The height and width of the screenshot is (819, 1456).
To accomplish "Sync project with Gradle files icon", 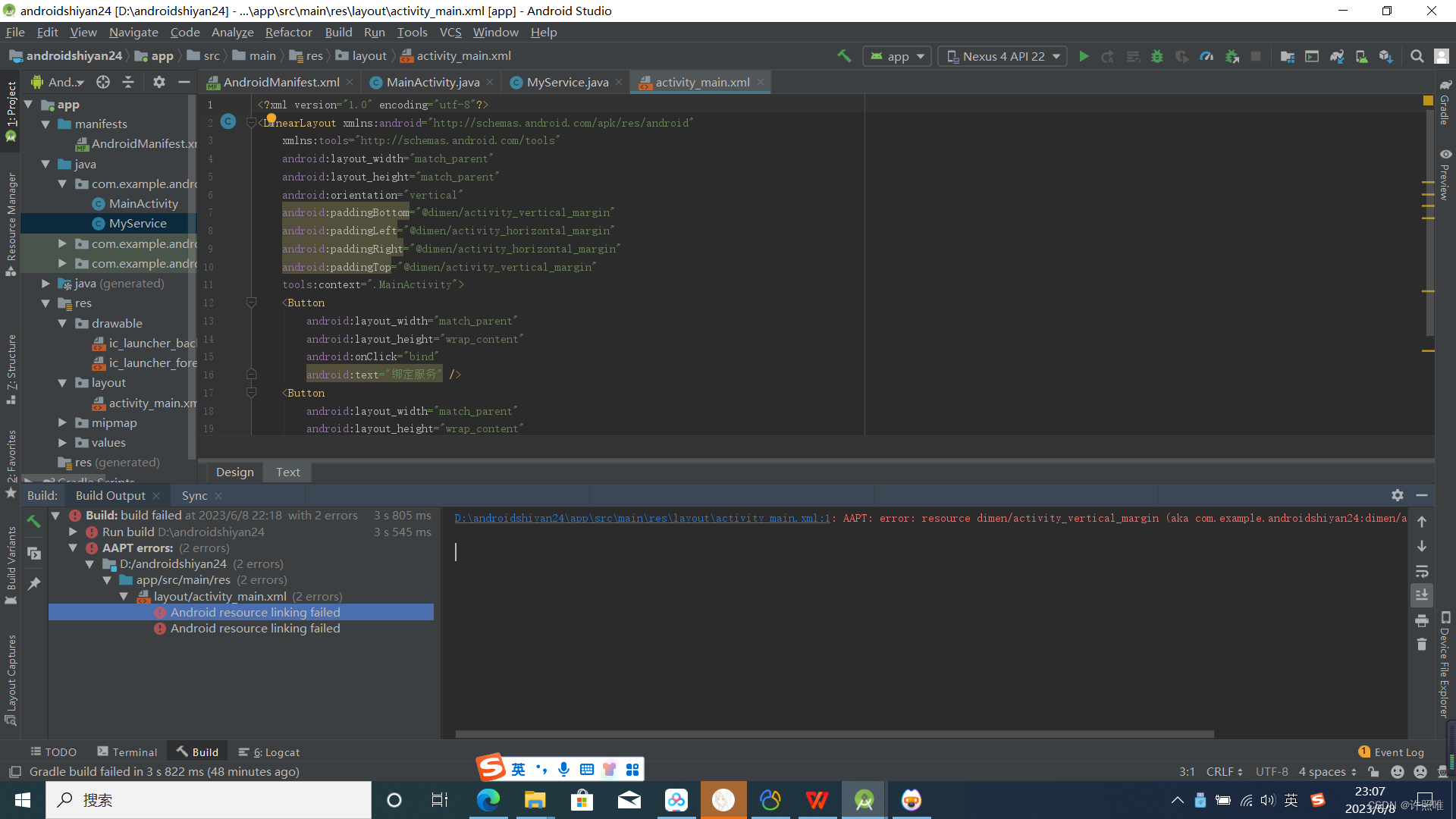I will click(x=1336, y=55).
